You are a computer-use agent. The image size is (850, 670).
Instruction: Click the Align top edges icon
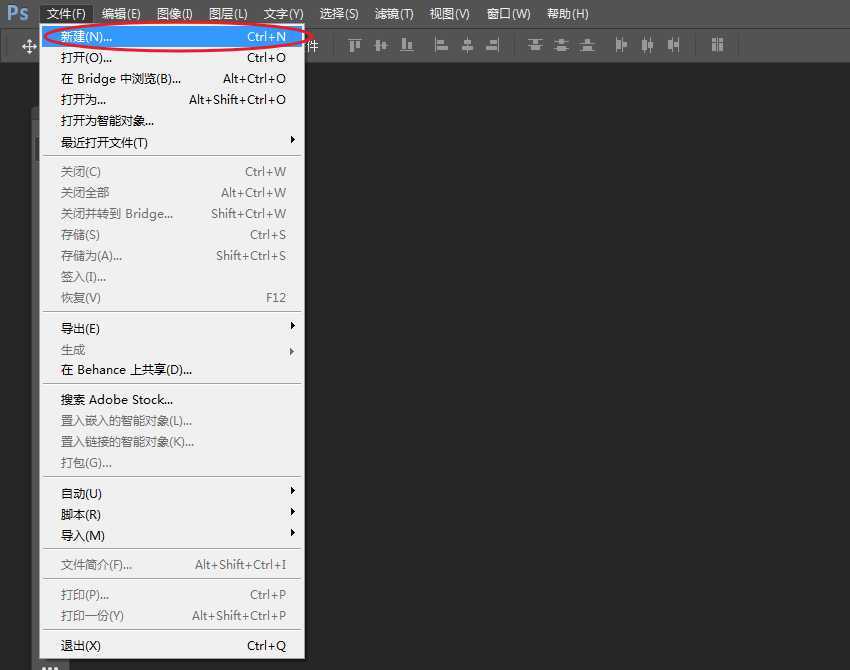click(354, 45)
